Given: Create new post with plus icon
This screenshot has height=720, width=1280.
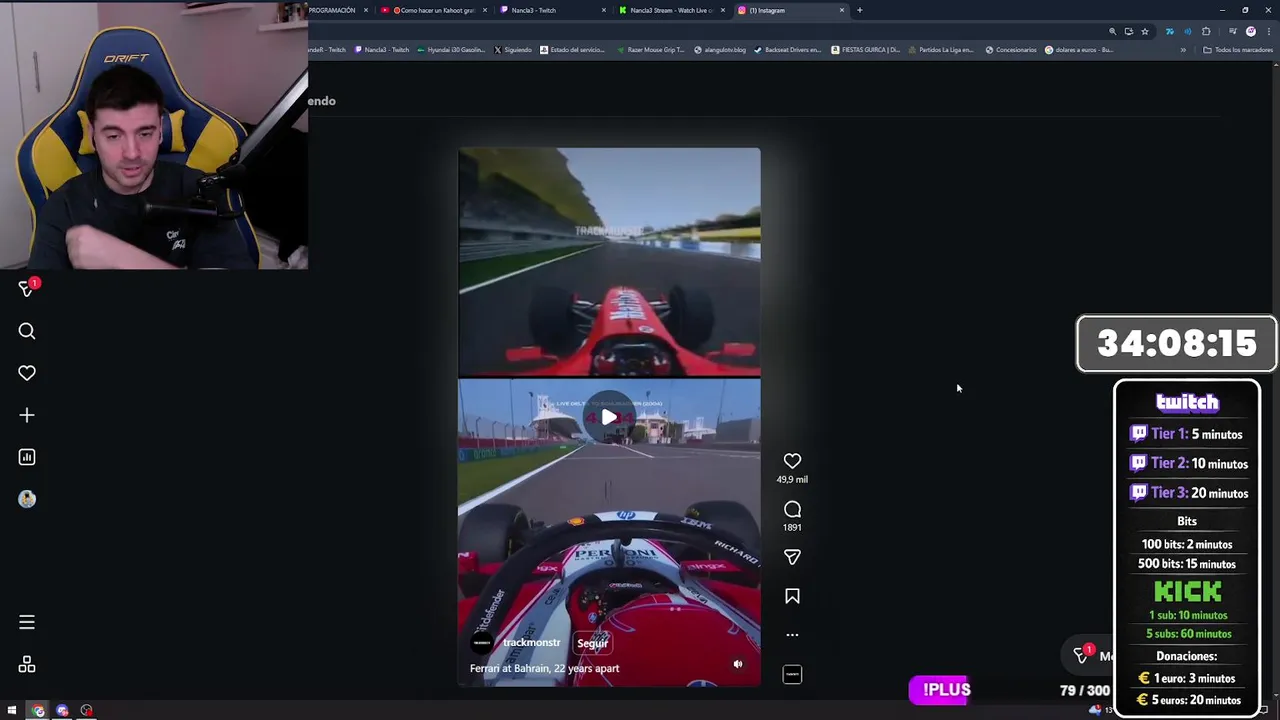Looking at the screenshot, I should click(x=27, y=415).
